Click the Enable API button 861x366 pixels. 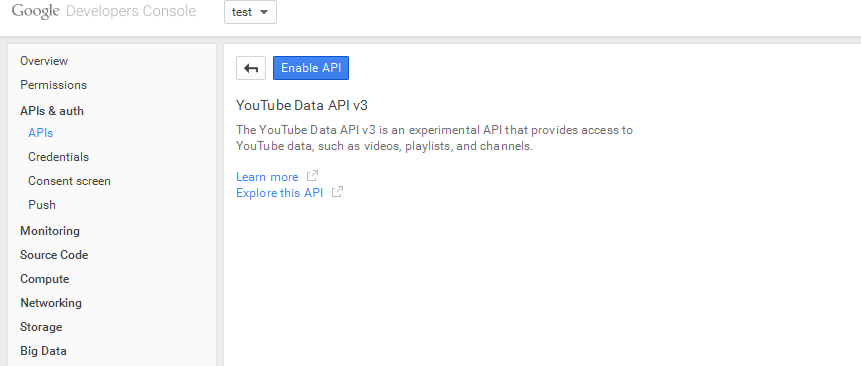click(311, 68)
